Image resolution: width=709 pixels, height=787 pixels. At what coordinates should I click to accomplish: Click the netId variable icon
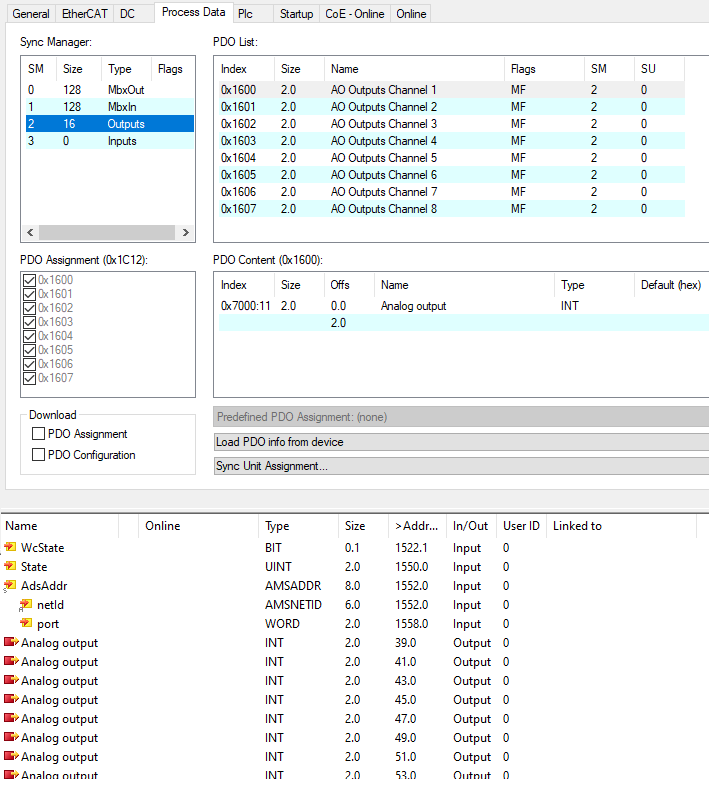tap(26, 604)
